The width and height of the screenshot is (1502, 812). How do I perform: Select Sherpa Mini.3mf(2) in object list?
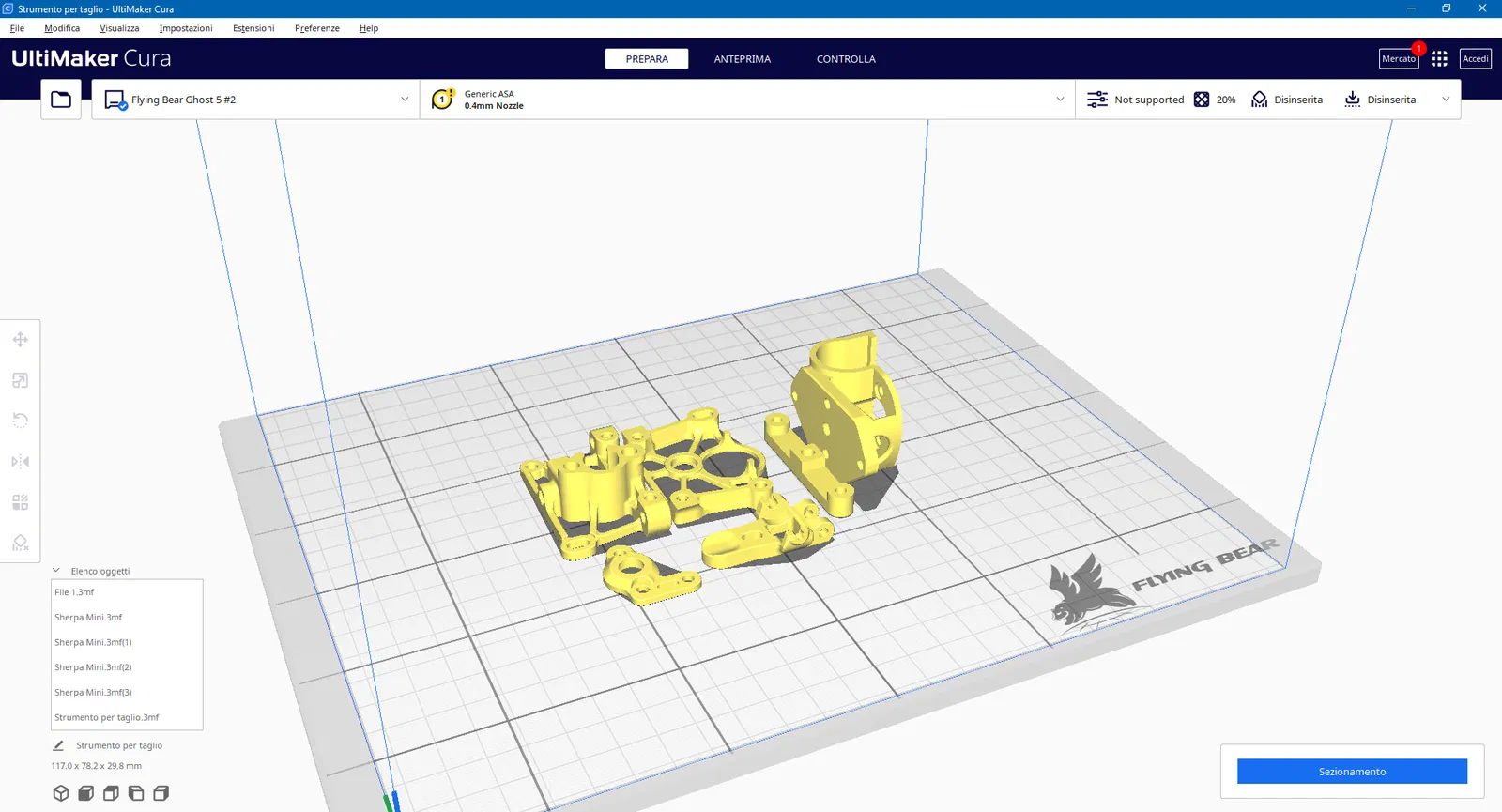pyautogui.click(x=127, y=667)
